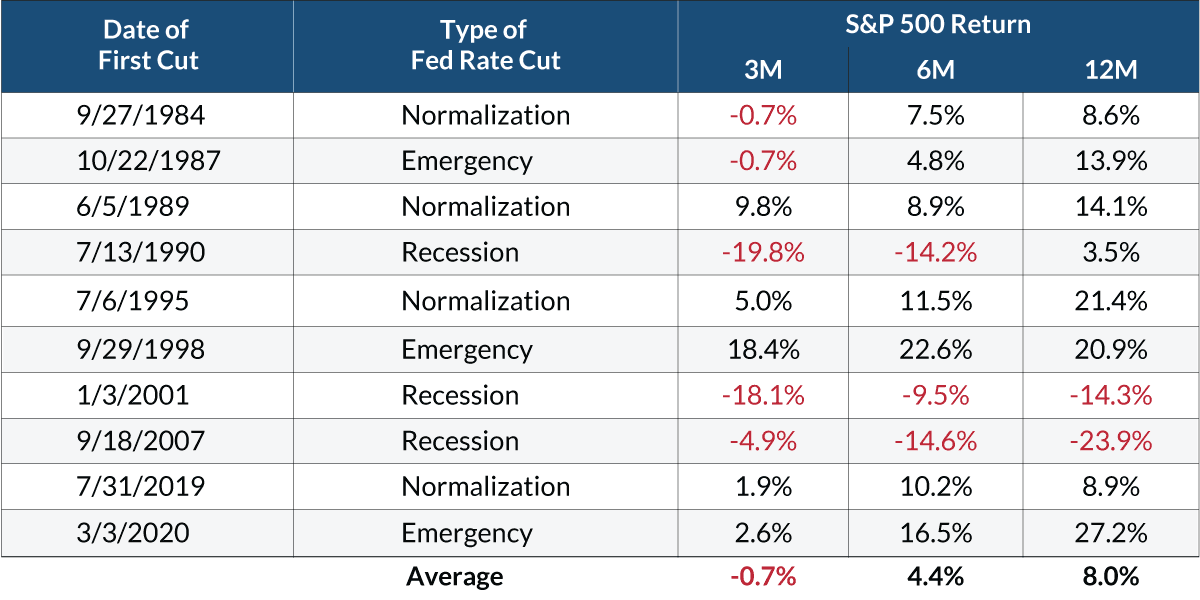
Task: Select the 6M column subheader
Action: tap(936, 69)
